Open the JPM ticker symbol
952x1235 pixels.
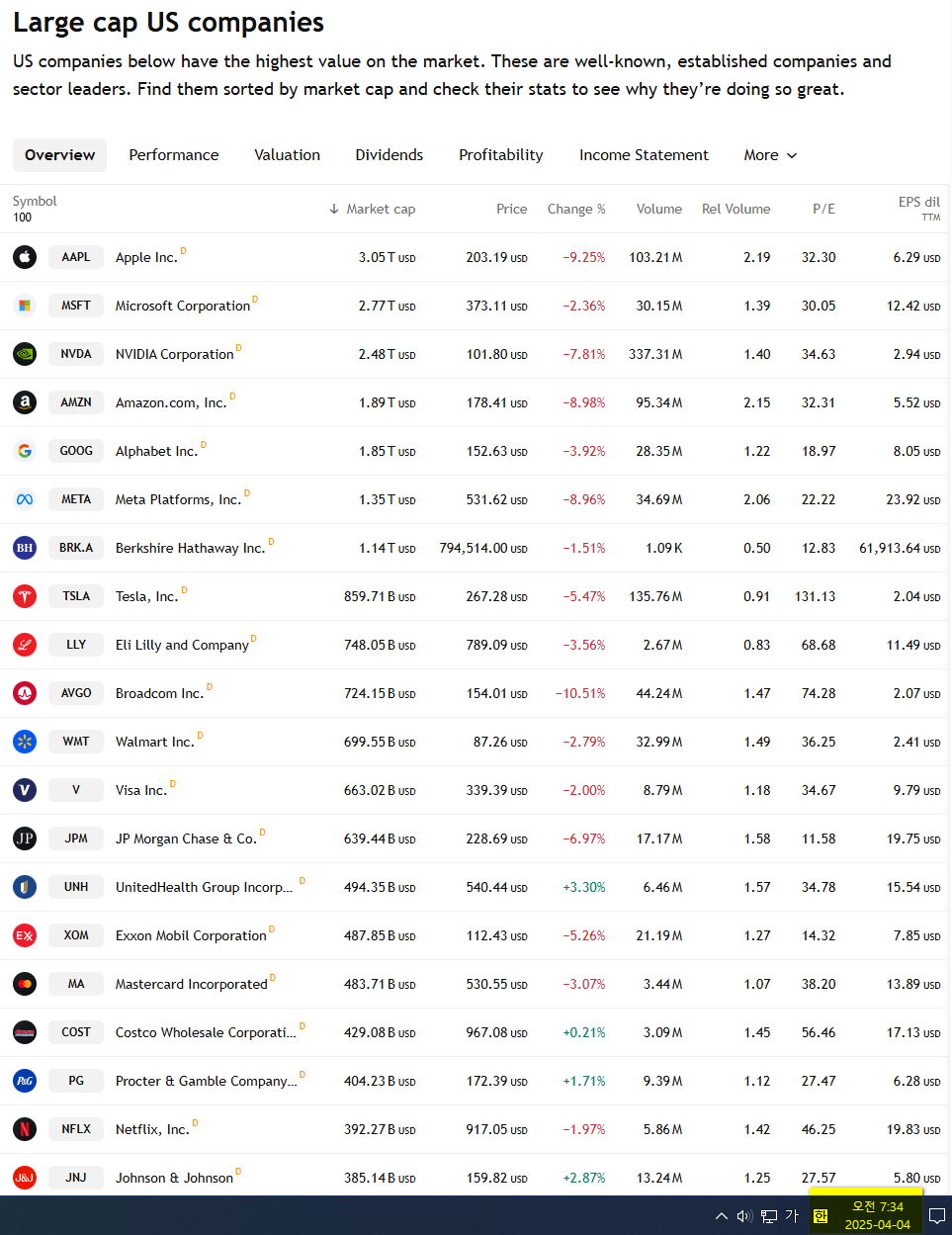coord(76,838)
